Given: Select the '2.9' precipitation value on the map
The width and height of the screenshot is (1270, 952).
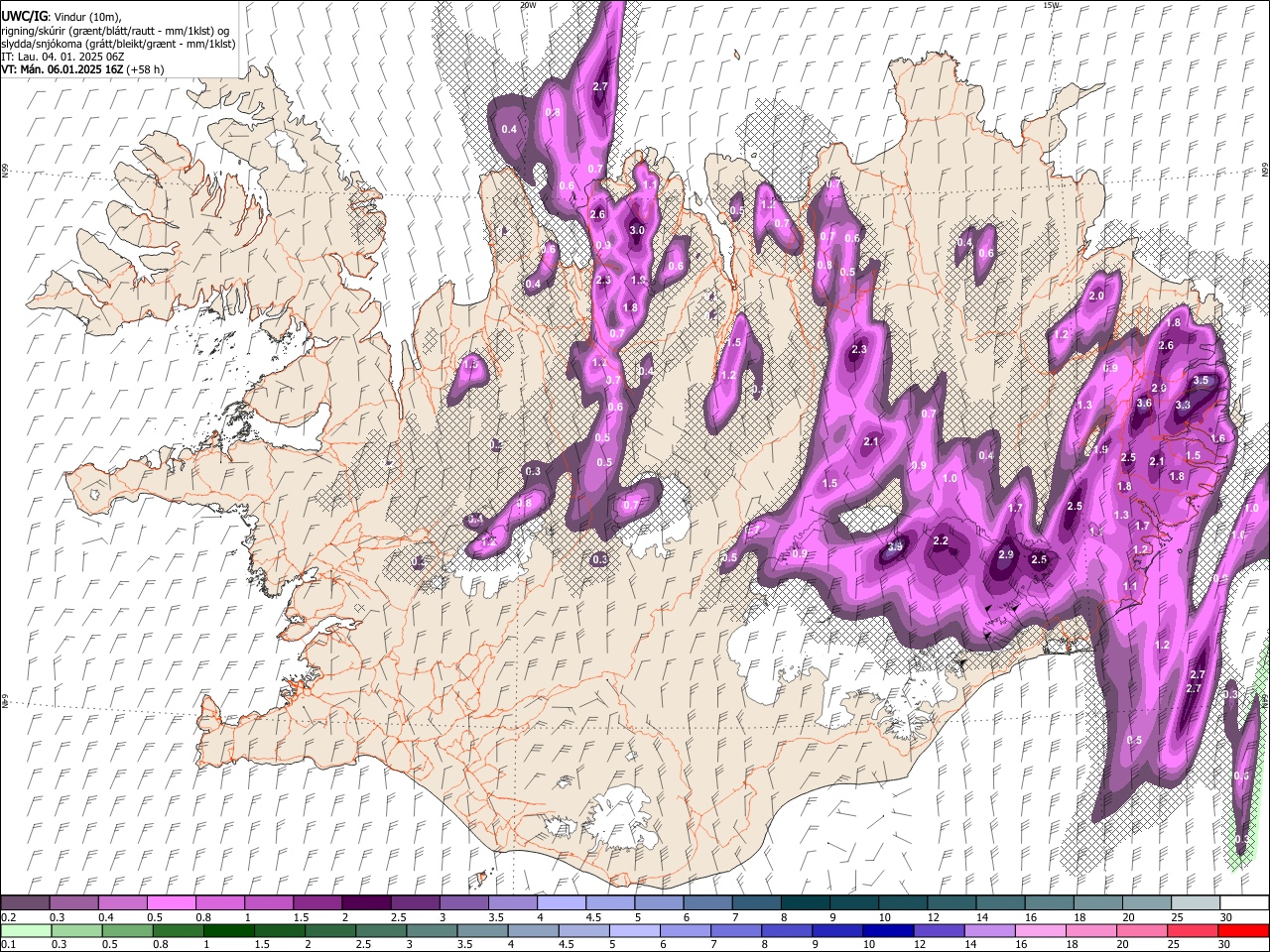Looking at the screenshot, I should tap(1005, 554).
